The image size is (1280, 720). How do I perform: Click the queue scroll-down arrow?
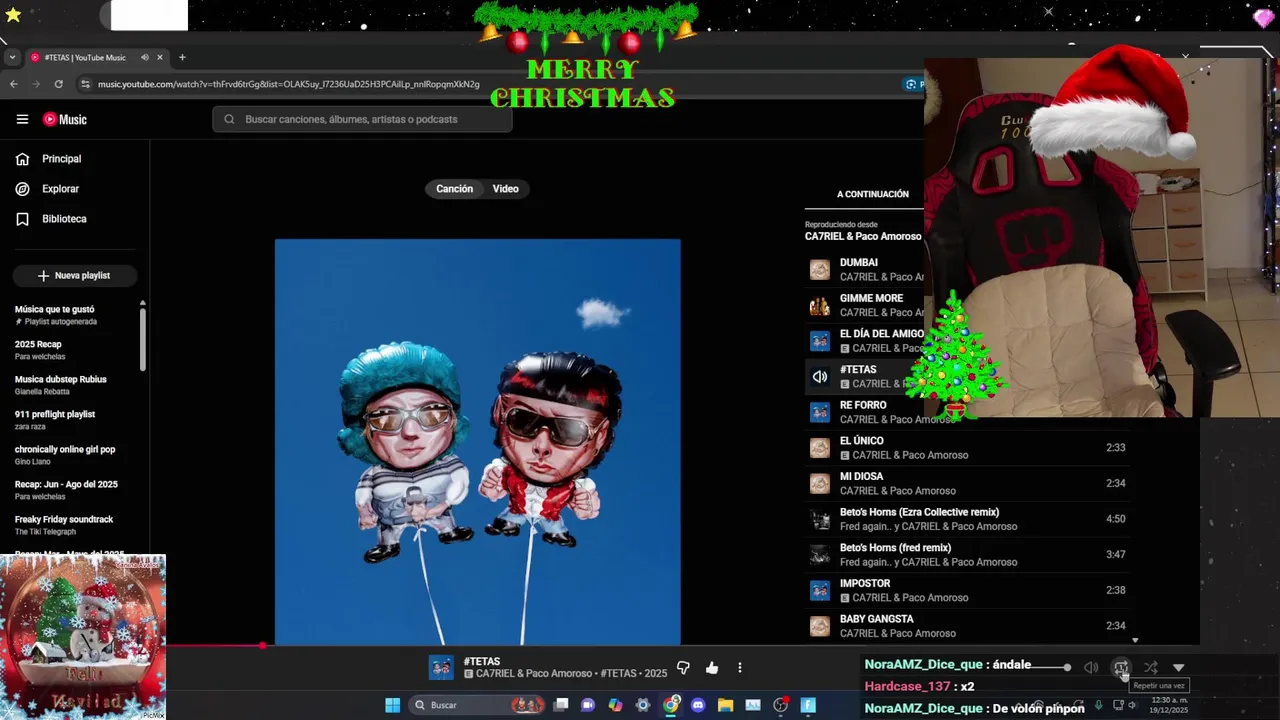click(x=1135, y=640)
